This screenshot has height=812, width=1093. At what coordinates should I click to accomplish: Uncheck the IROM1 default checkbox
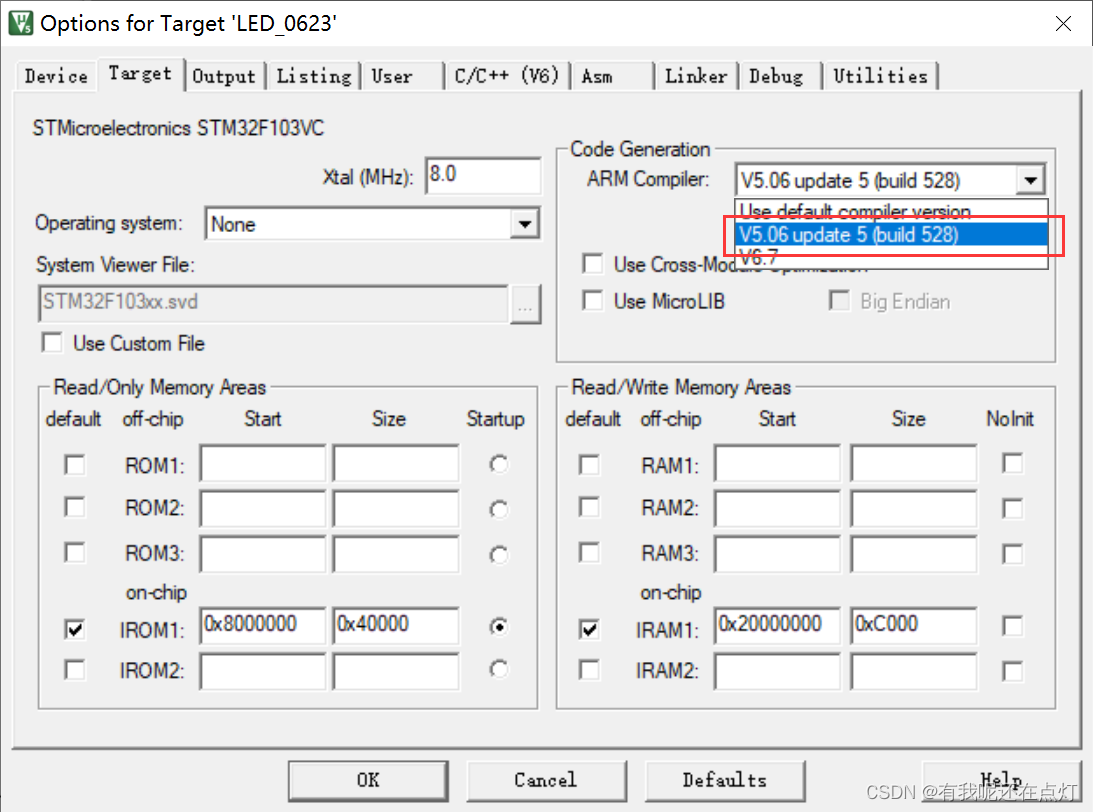tap(73, 629)
